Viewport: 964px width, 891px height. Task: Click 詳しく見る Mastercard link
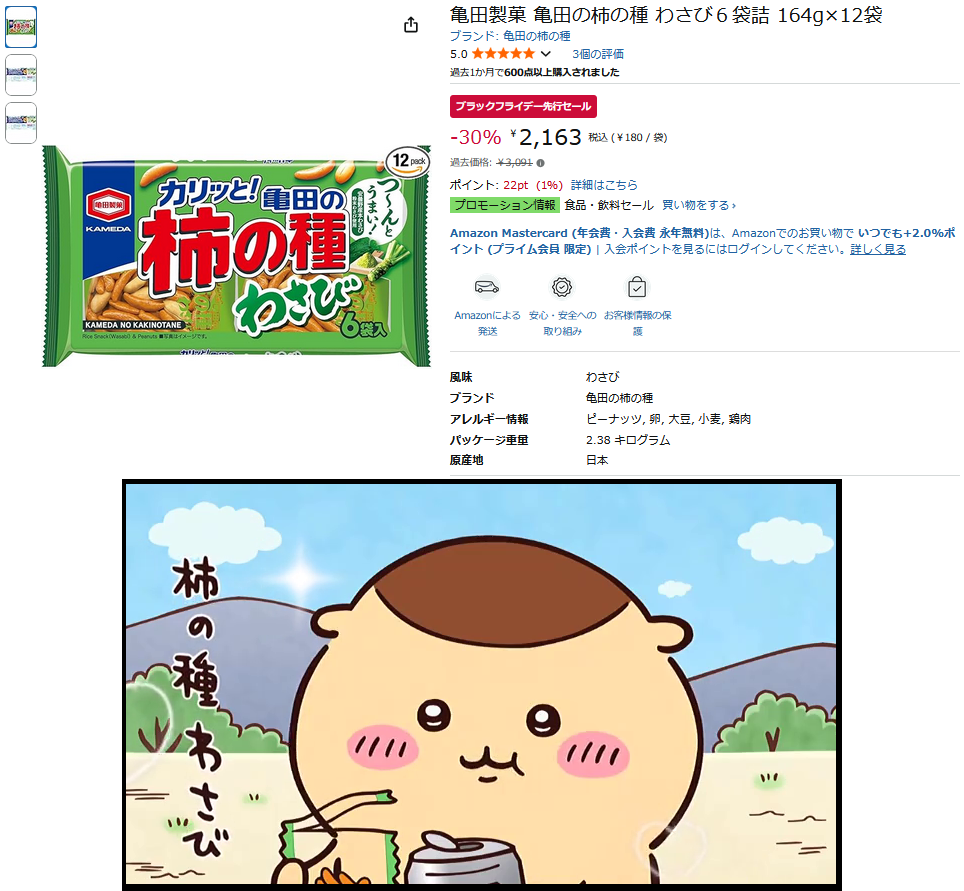877,249
